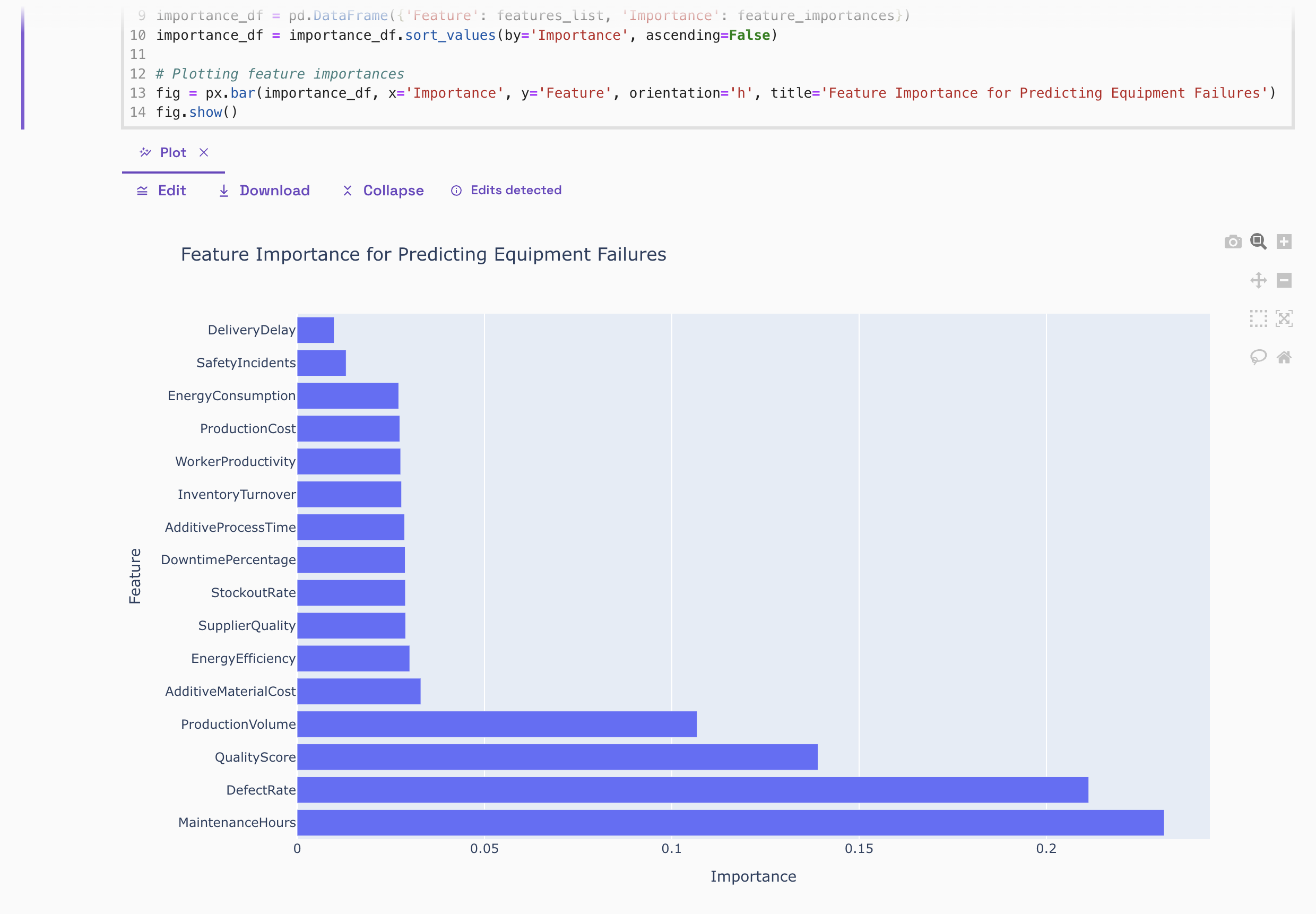
Task: Switch to the Plot output tab
Action: pyautogui.click(x=172, y=152)
